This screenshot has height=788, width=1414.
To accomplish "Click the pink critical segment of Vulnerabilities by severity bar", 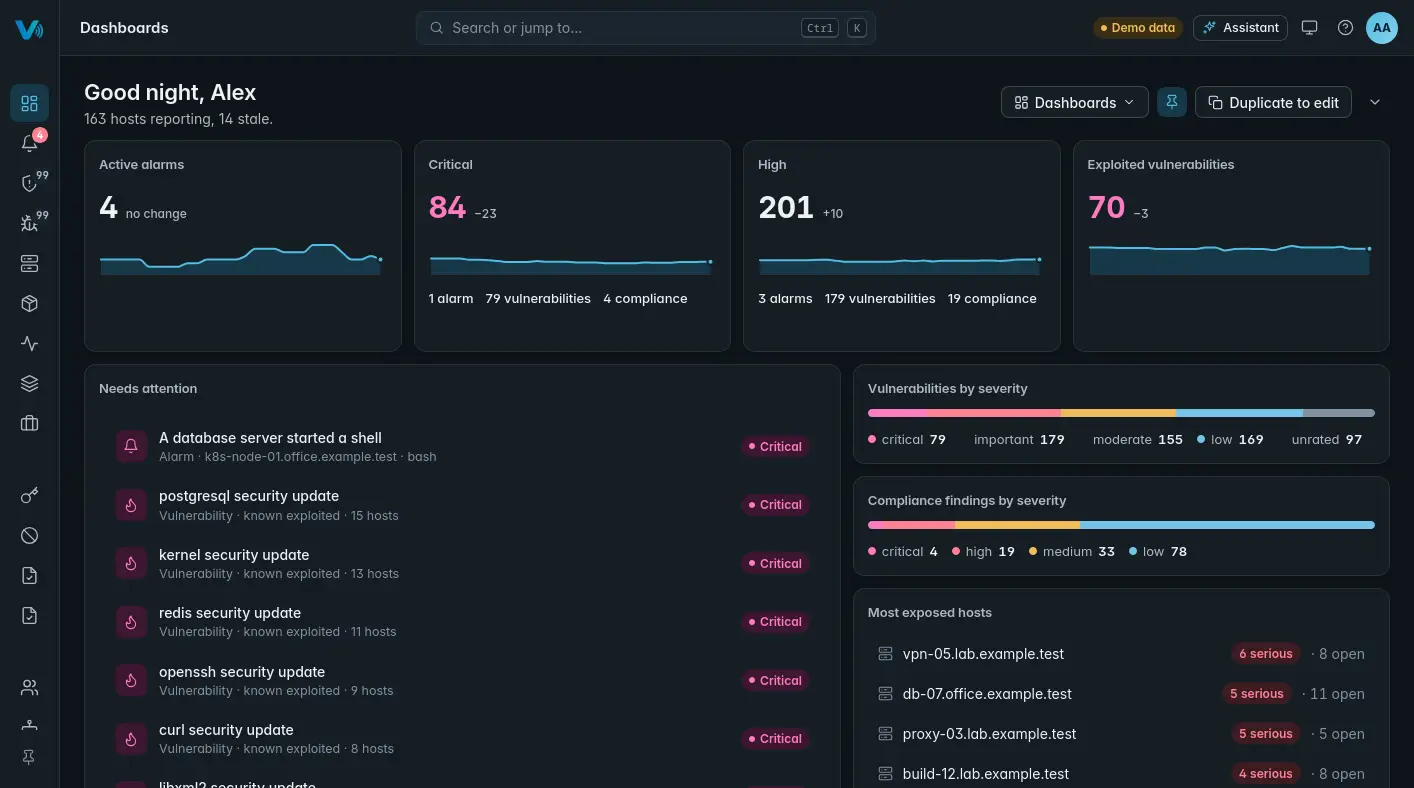I will (x=898, y=413).
